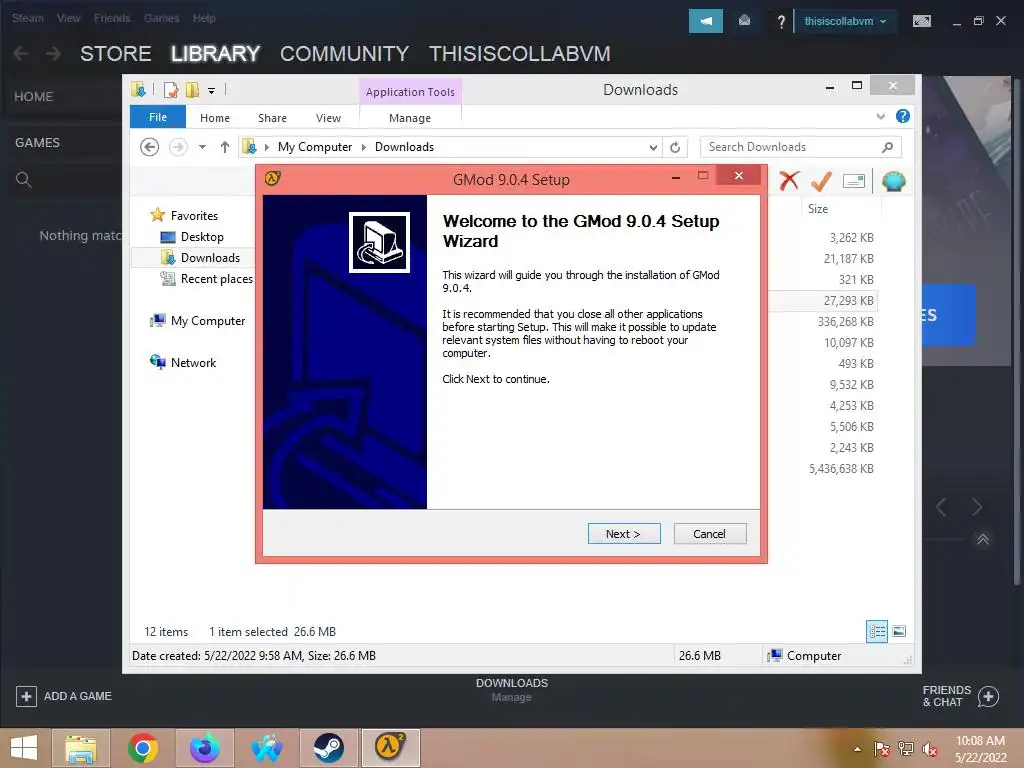Go back in Explorer navigation
Image resolution: width=1024 pixels, height=768 pixels.
pyautogui.click(x=150, y=147)
